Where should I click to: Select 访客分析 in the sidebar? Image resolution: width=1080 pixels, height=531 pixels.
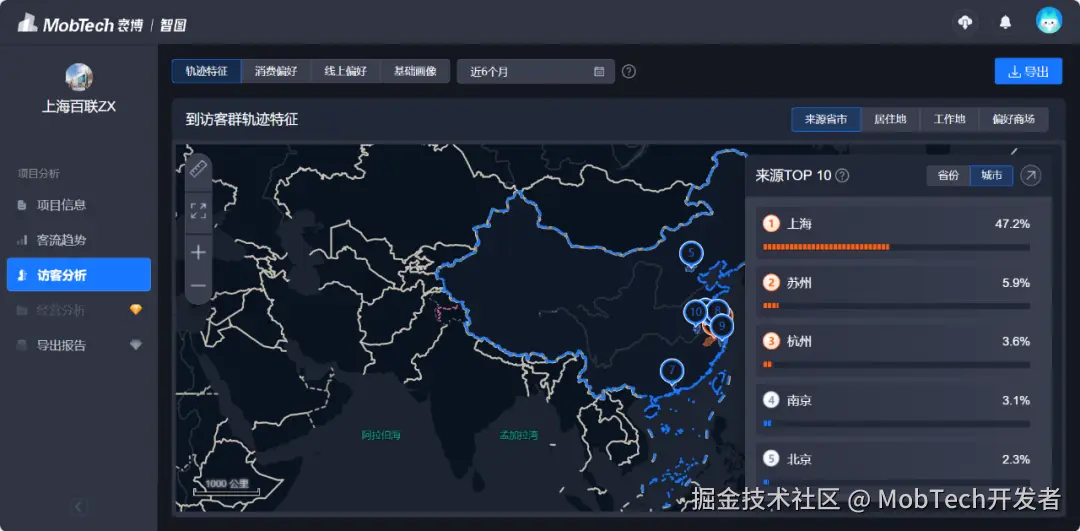click(x=79, y=275)
